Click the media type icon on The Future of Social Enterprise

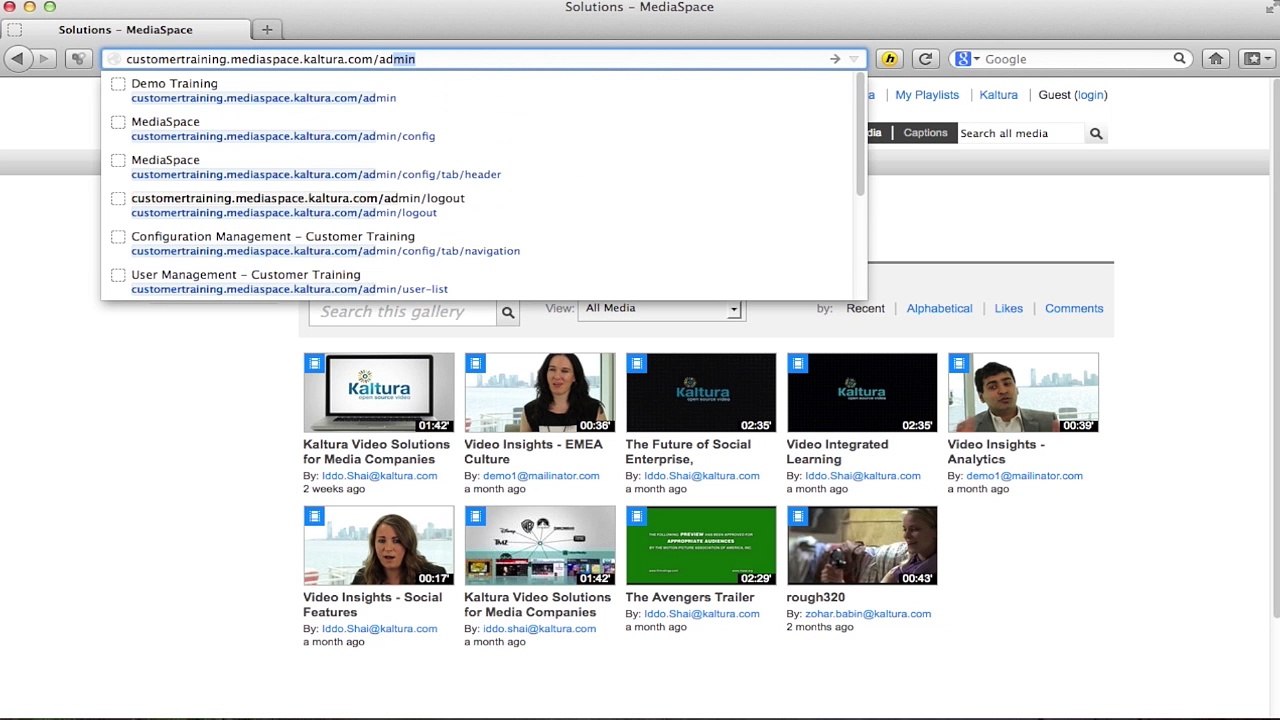(636, 363)
